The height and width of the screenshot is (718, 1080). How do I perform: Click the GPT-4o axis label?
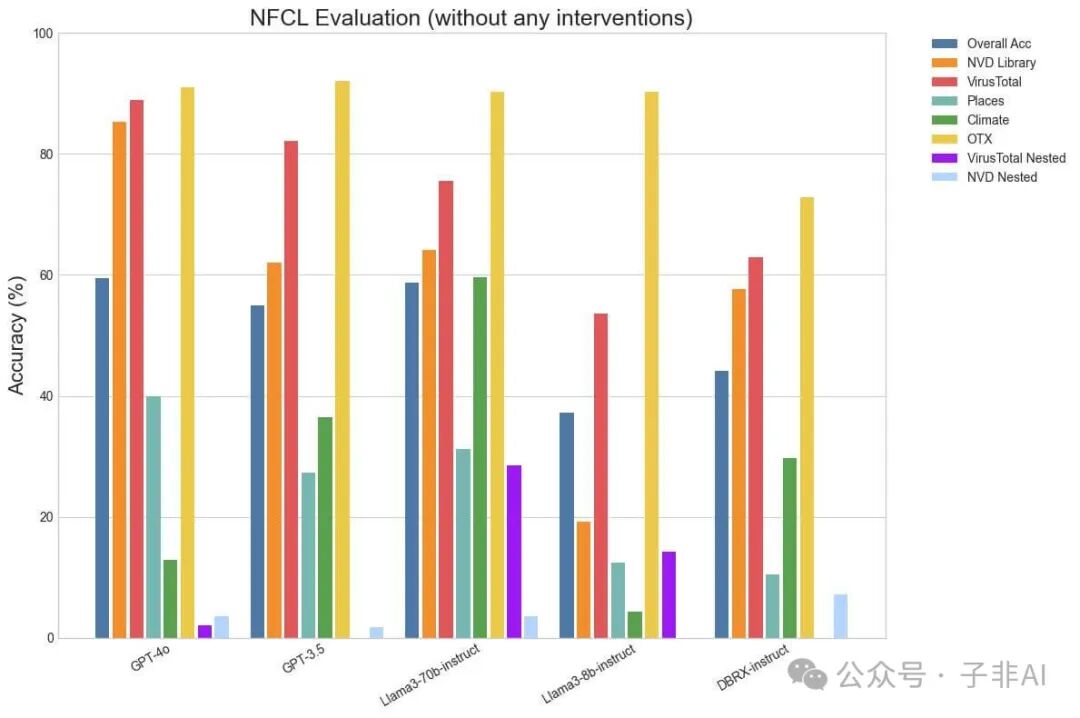[149, 658]
